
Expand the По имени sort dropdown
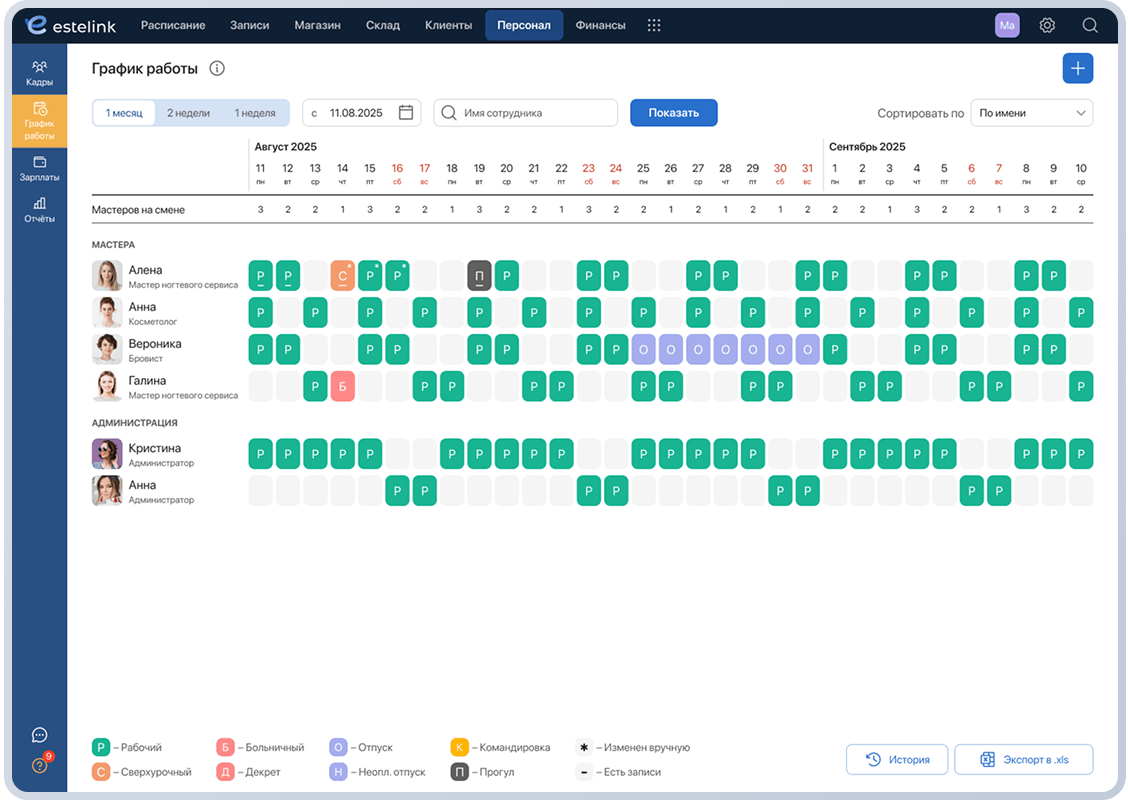click(x=1032, y=113)
